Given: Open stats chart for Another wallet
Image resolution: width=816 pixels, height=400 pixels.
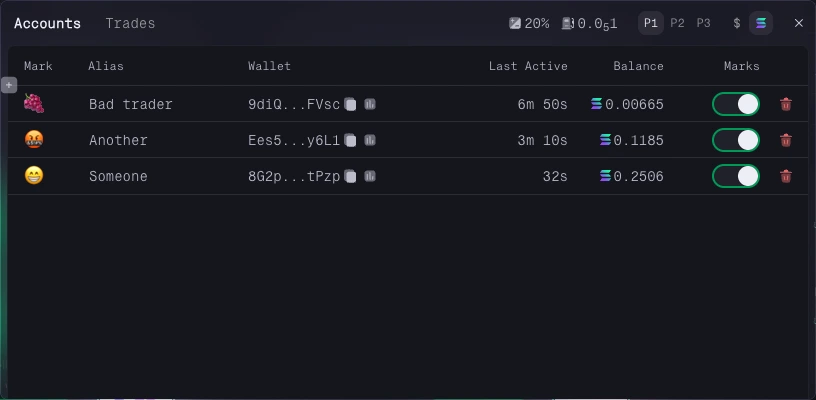Looking at the screenshot, I should point(370,140).
